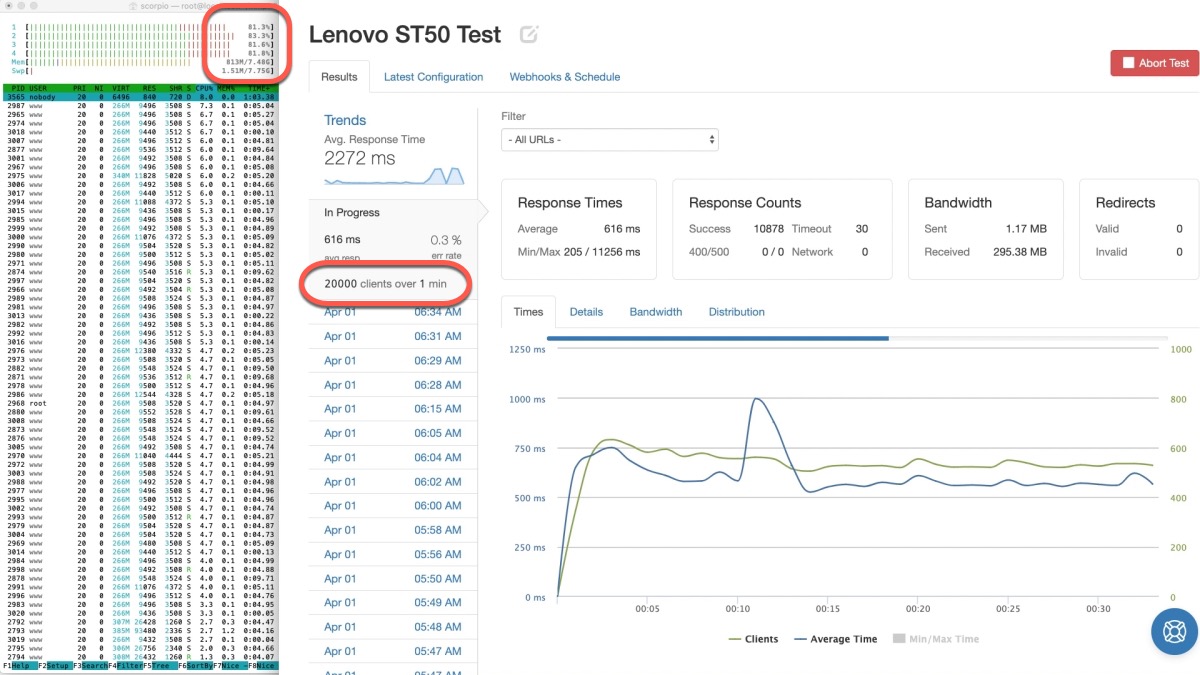The image size is (1200, 675).
Task: Show the Distribution chart tab
Action: [x=736, y=312]
